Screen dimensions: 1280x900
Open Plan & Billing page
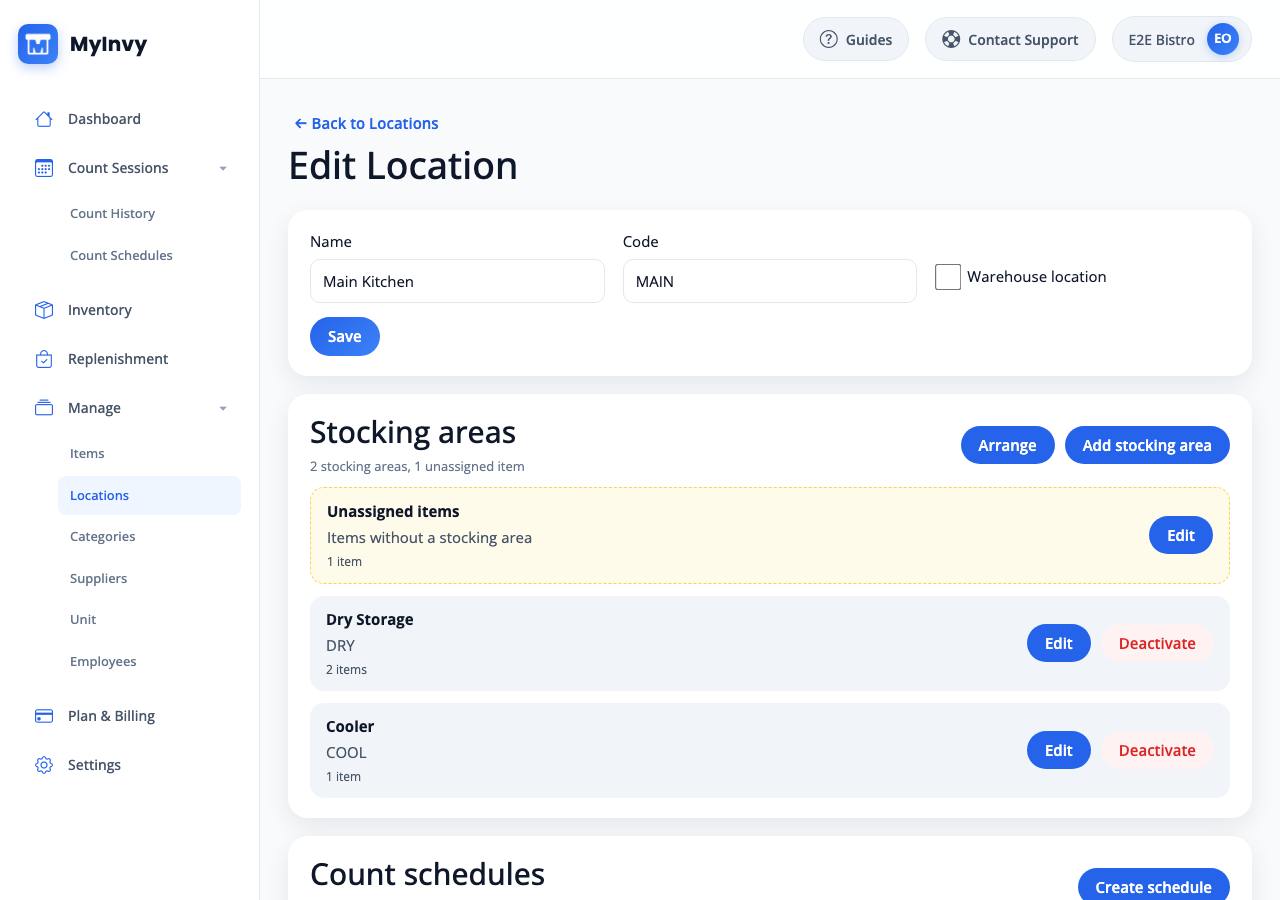click(x=130, y=716)
